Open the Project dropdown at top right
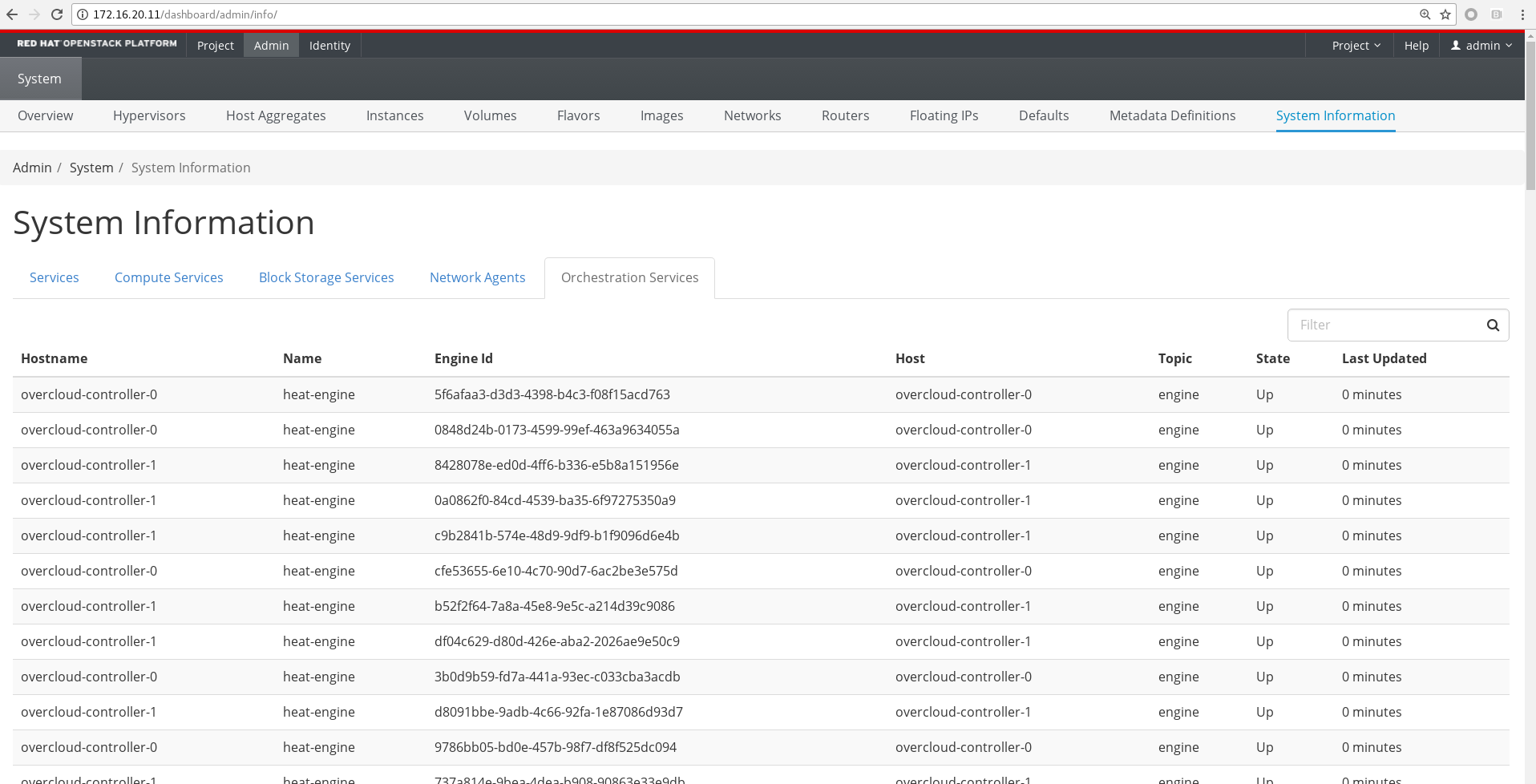1536x784 pixels. click(x=1356, y=46)
